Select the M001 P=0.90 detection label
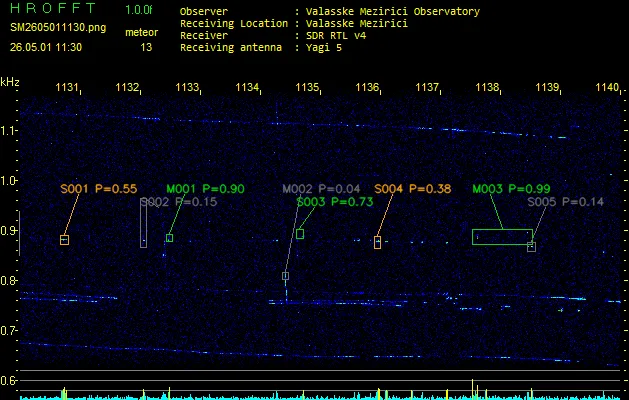The width and height of the screenshot is (629, 400). (205, 189)
